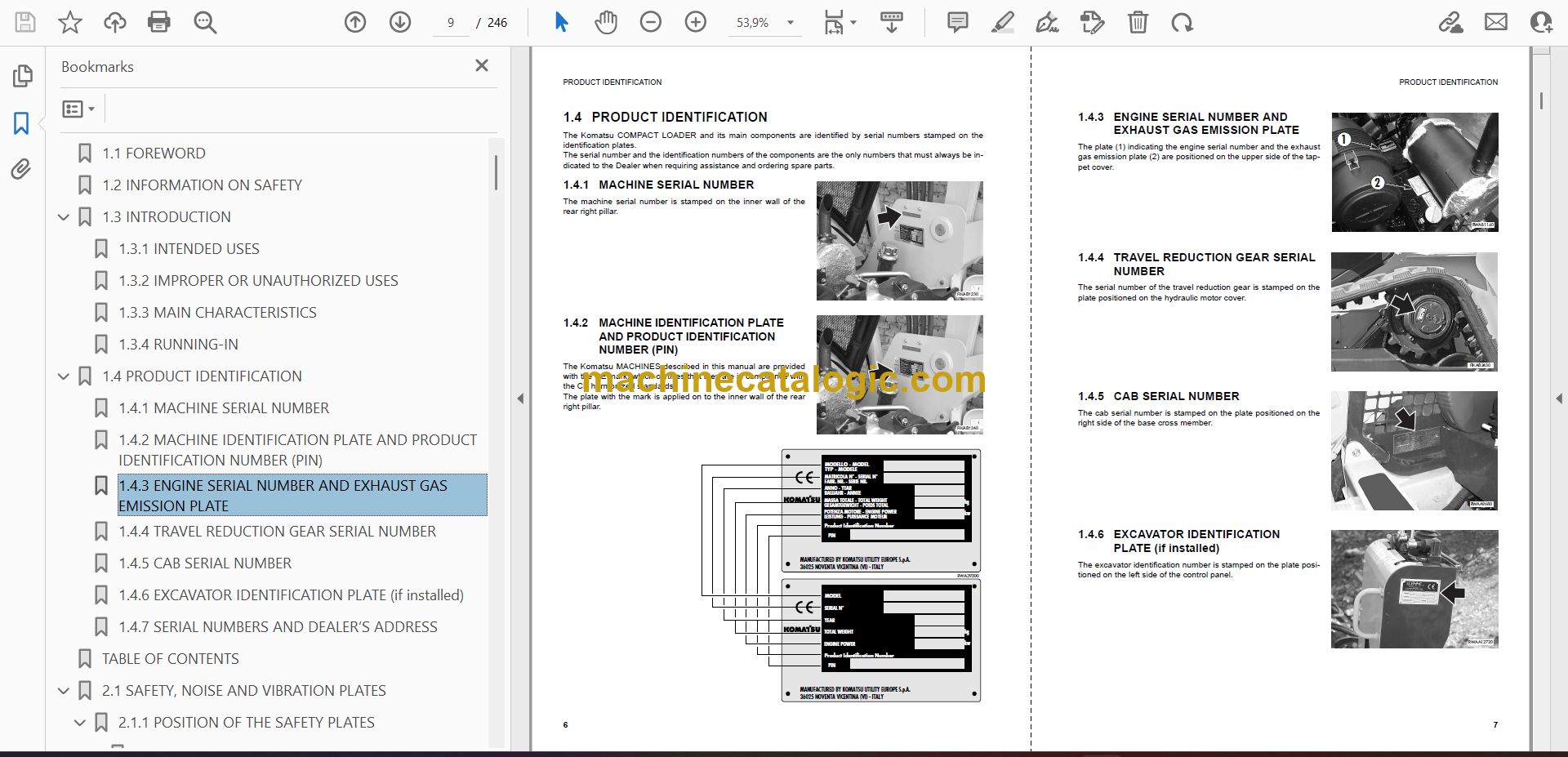Toggle the Bookmarks panel ribbon icon

click(21, 123)
